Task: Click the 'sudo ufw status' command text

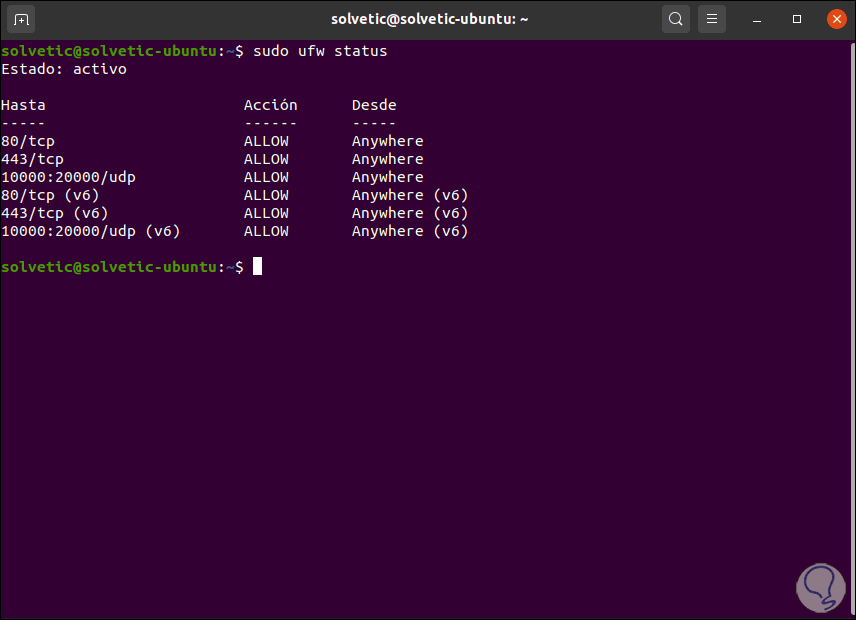Action: 320,51
